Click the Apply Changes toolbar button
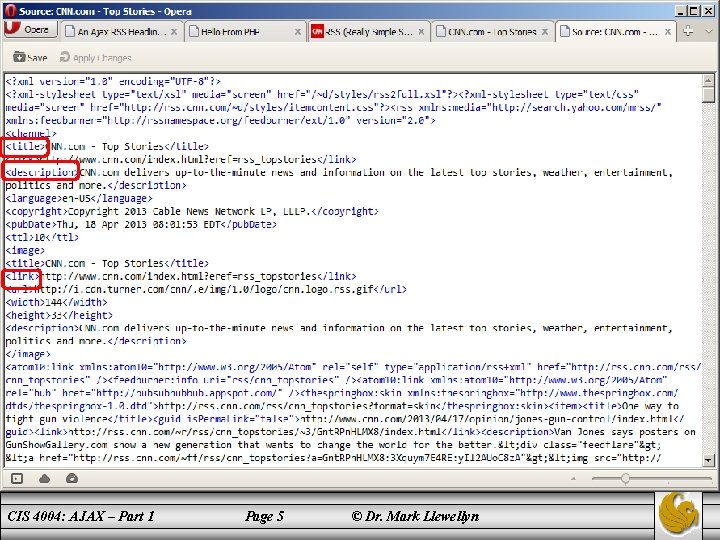This screenshot has height=540, width=720. coord(96,57)
